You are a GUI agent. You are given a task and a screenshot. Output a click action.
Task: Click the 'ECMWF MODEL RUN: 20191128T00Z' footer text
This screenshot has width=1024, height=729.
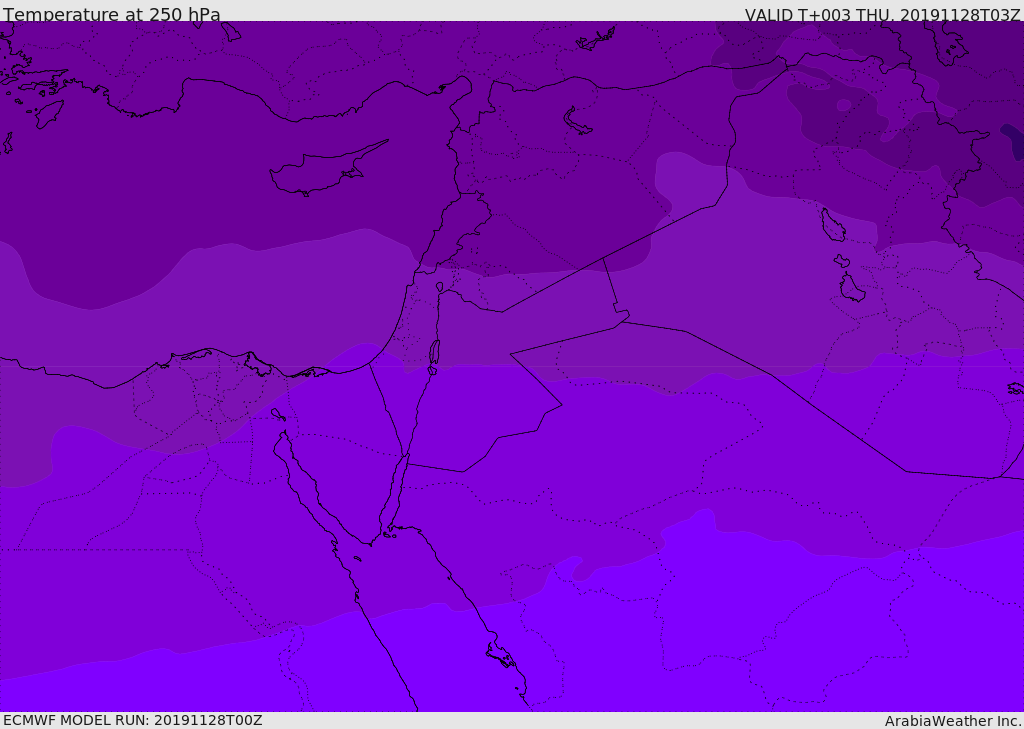pos(133,720)
